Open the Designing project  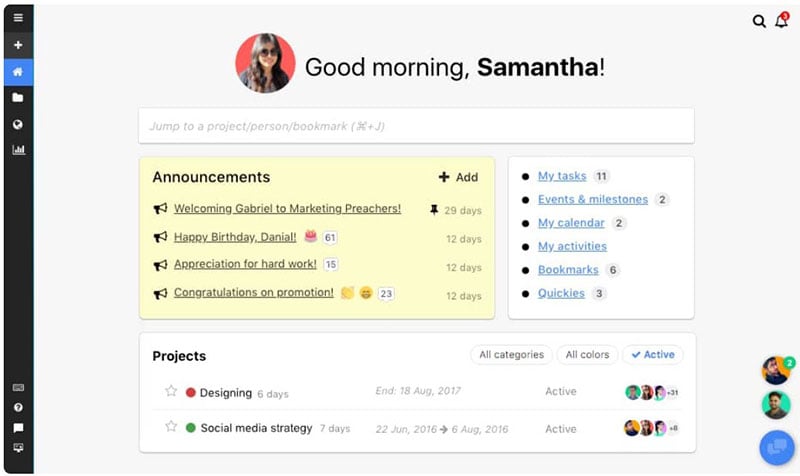pos(226,393)
